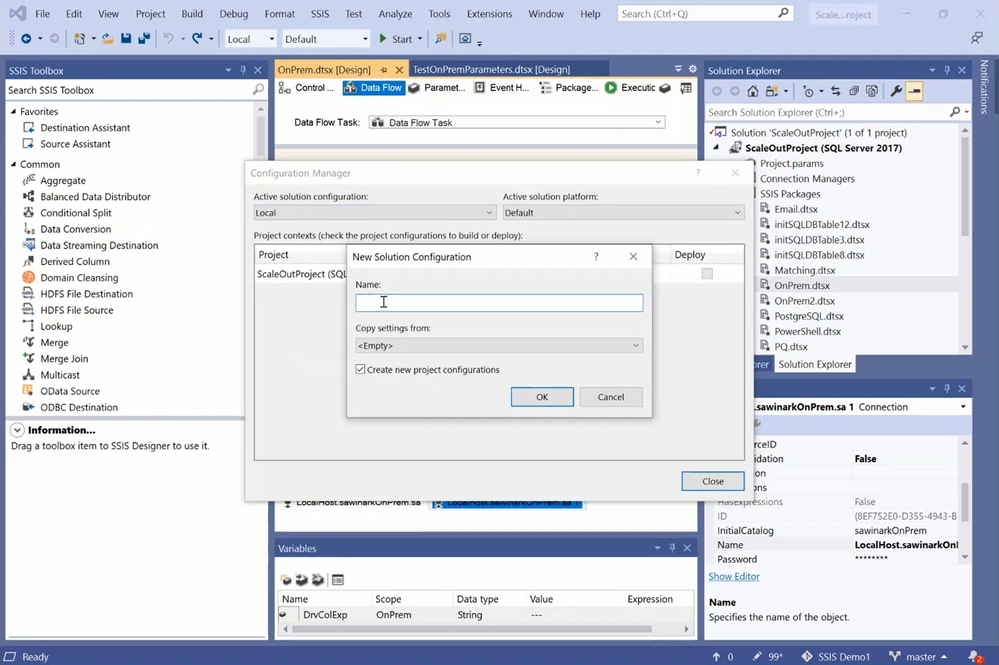Open the Build menu
This screenshot has height=665, width=999.
[192, 13]
